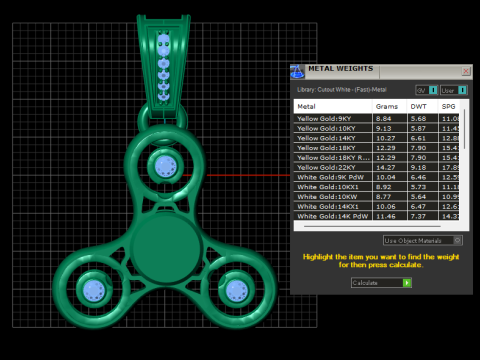The image size is (480, 360).
Task: Click the 5.64 DWT cell
Action: coord(422,197)
